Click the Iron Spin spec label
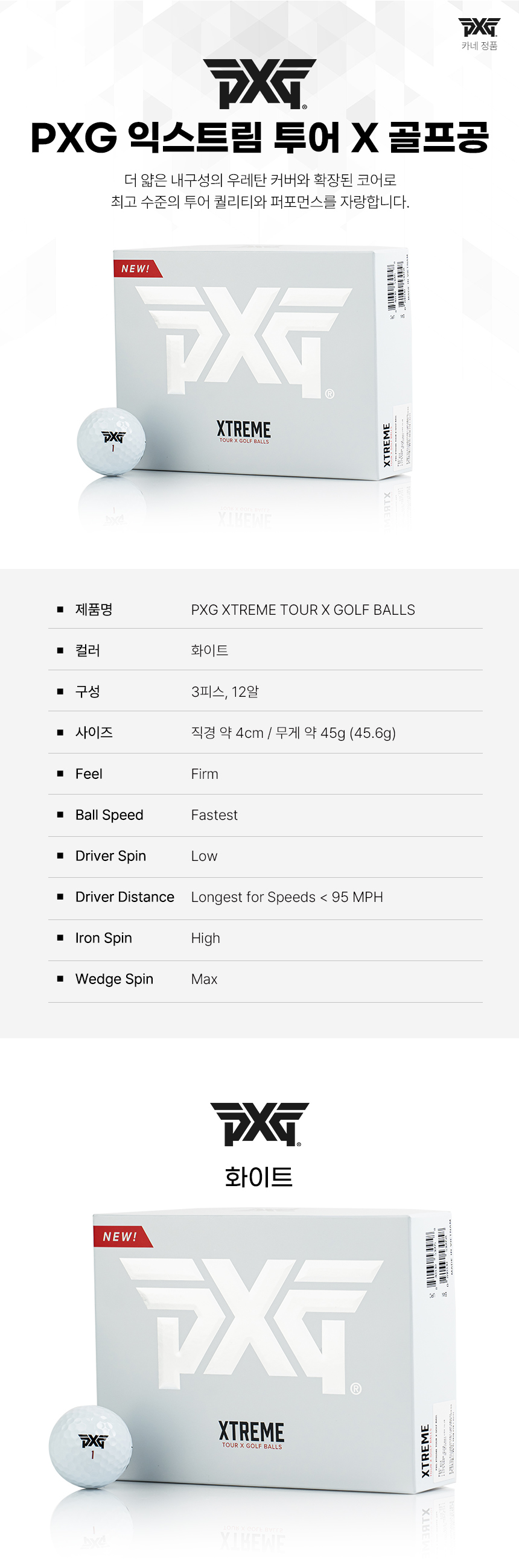Image resolution: width=519 pixels, height=1568 pixels. (104, 938)
